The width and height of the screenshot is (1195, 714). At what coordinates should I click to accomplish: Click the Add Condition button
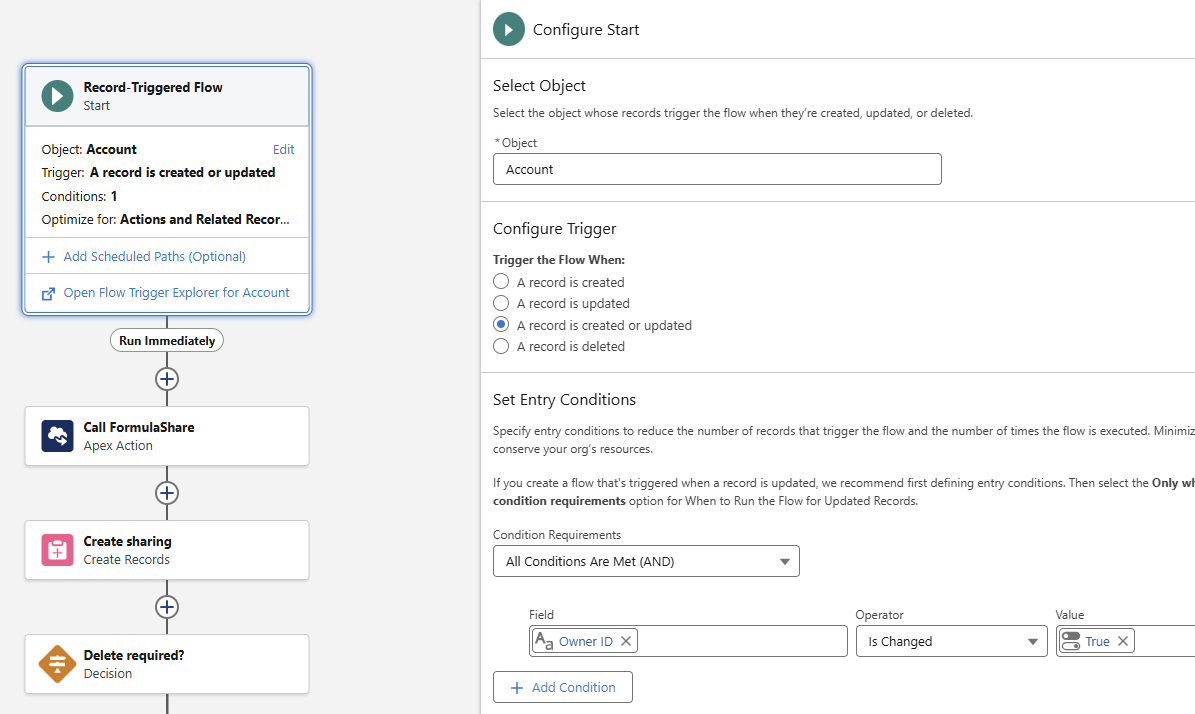click(x=562, y=687)
